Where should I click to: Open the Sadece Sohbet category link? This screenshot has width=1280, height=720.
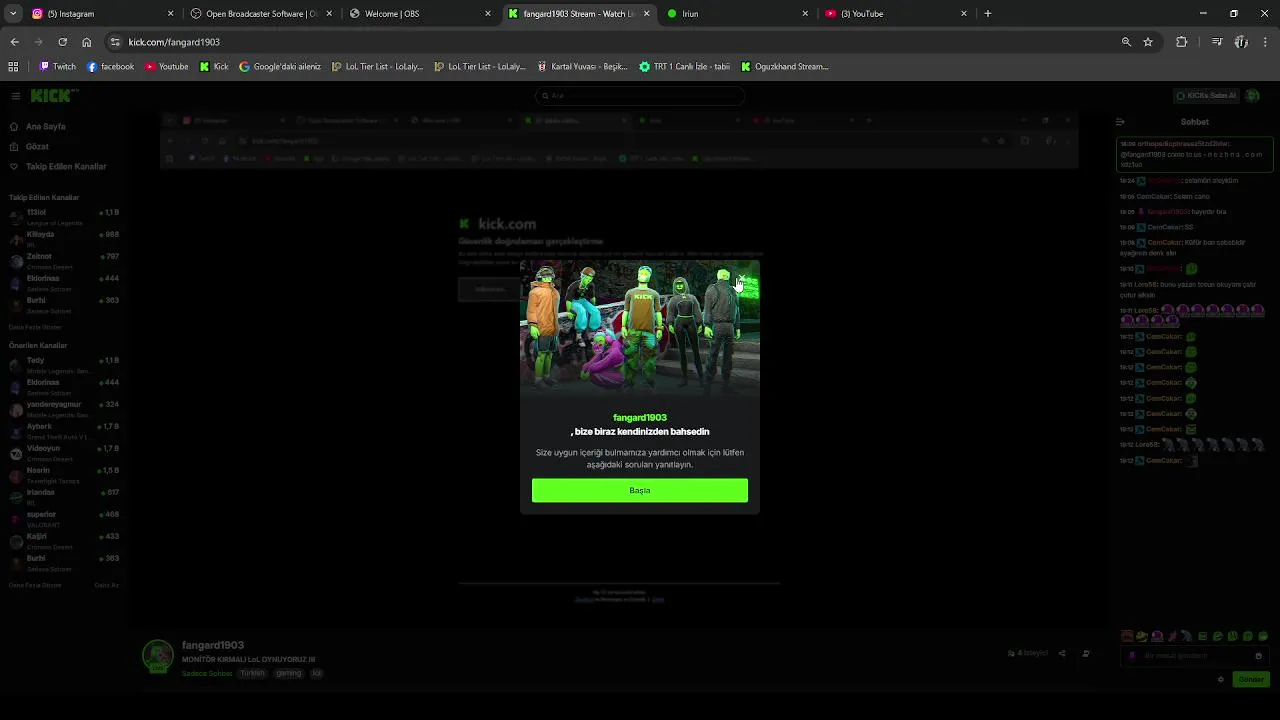tap(207, 674)
